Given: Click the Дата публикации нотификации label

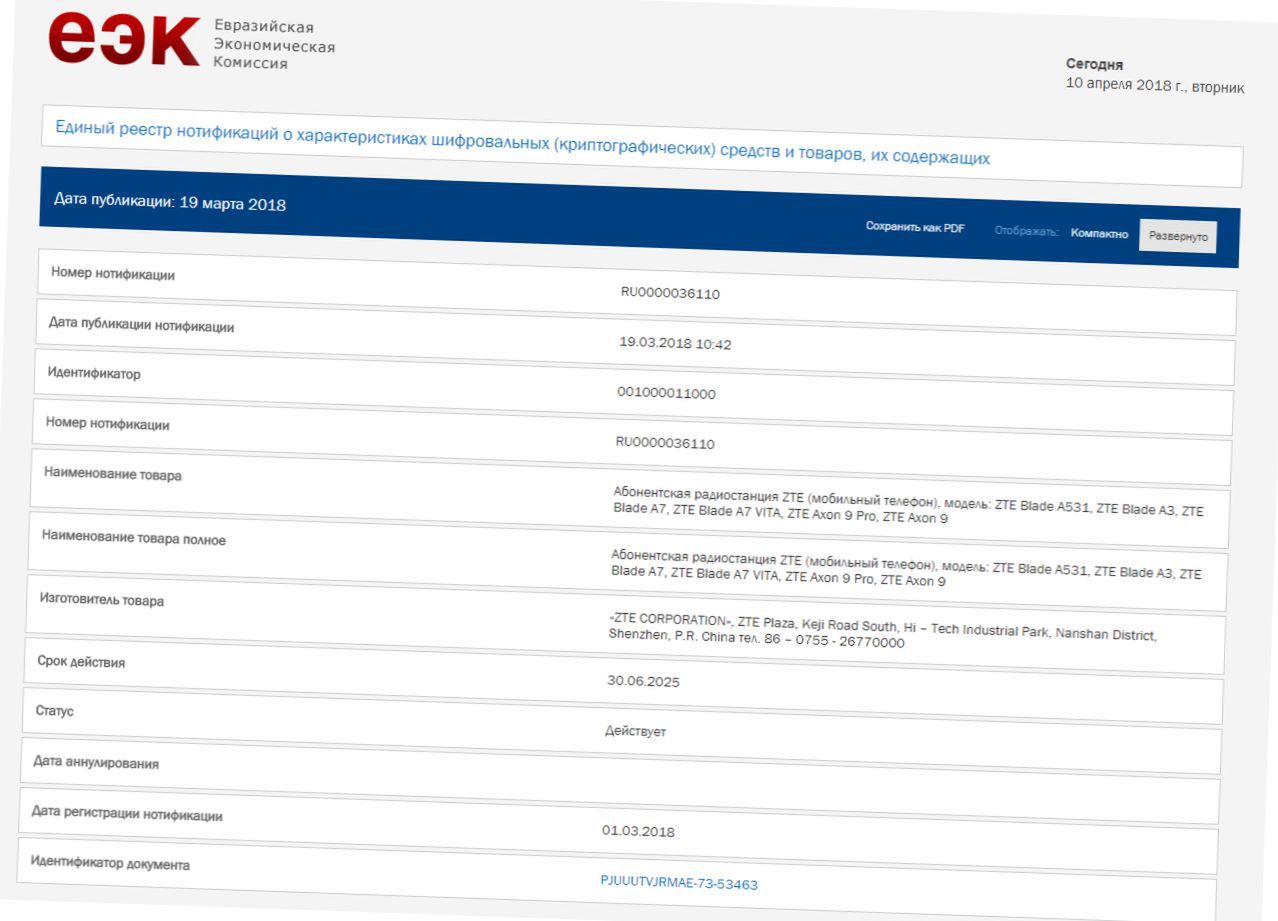Looking at the screenshot, I should click(x=142, y=325).
